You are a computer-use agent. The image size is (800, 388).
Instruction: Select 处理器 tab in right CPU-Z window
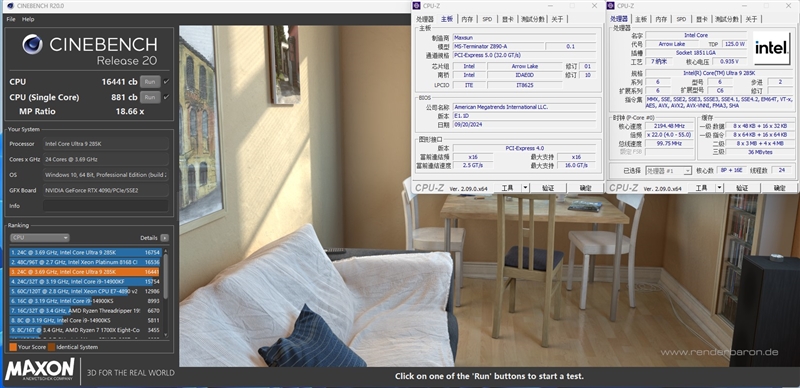coord(619,19)
